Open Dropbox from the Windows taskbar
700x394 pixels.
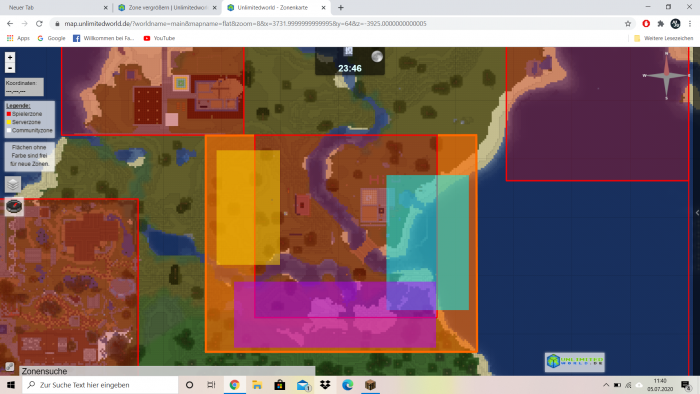[325, 385]
